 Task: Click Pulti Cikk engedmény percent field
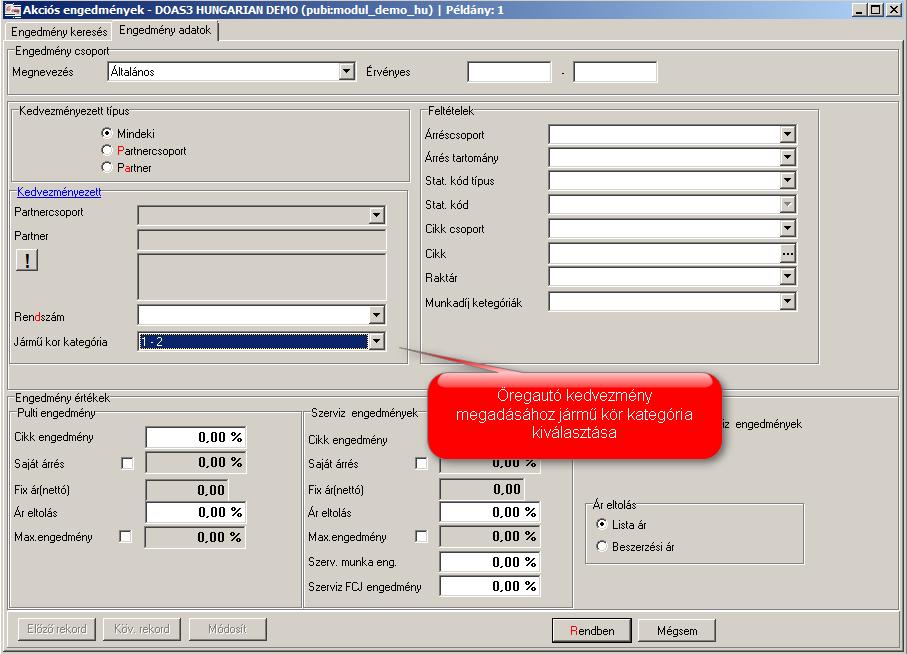coord(196,437)
